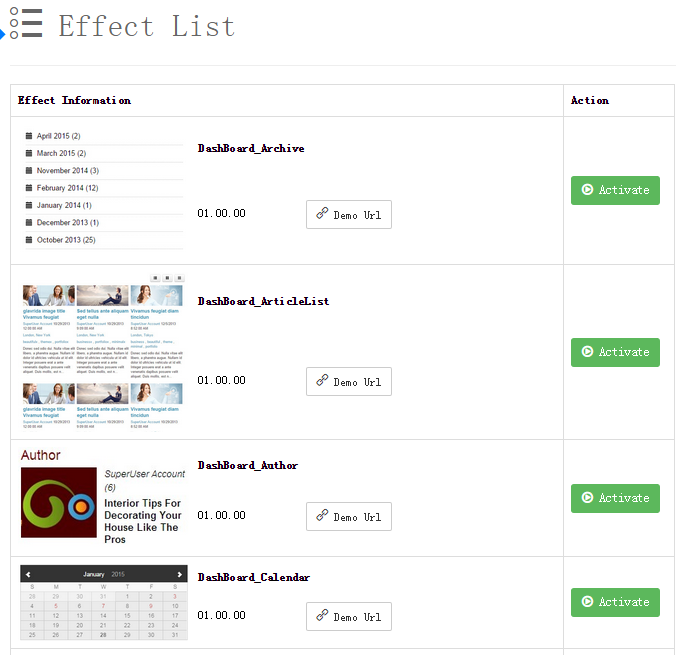Click the play-circle icon on Calendar's Activate button
Screen dimensions: 681x655
pyautogui.click(x=587, y=601)
